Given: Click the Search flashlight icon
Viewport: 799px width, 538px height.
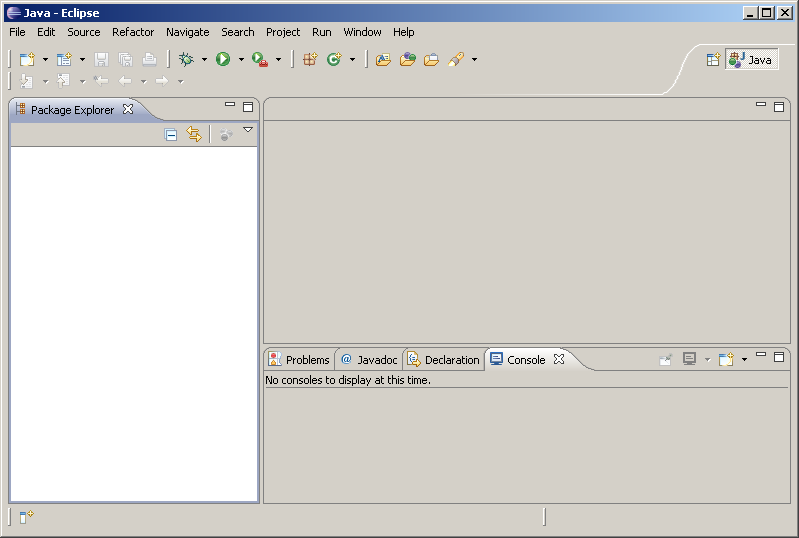Looking at the screenshot, I should pyautogui.click(x=456, y=60).
